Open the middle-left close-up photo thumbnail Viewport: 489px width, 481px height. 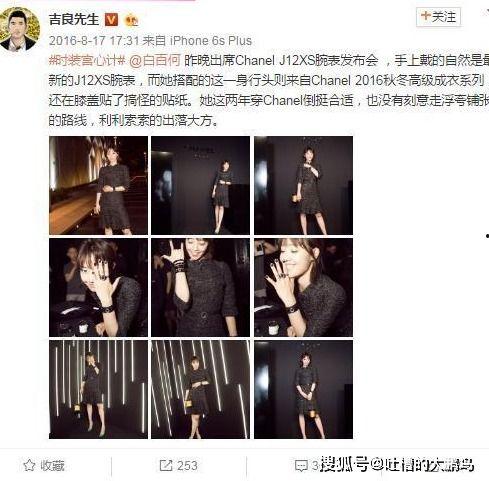98,287
